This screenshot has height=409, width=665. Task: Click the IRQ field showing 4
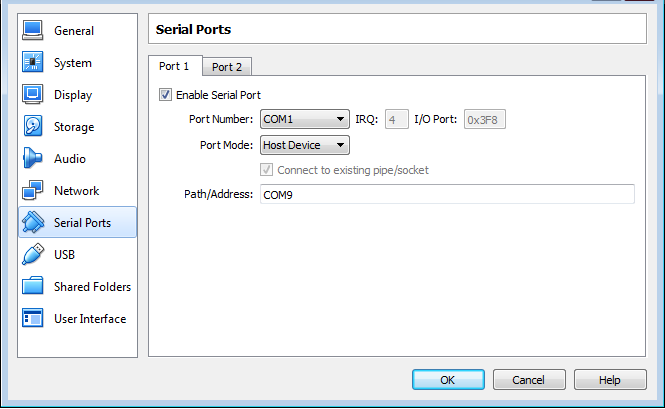(x=397, y=119)
